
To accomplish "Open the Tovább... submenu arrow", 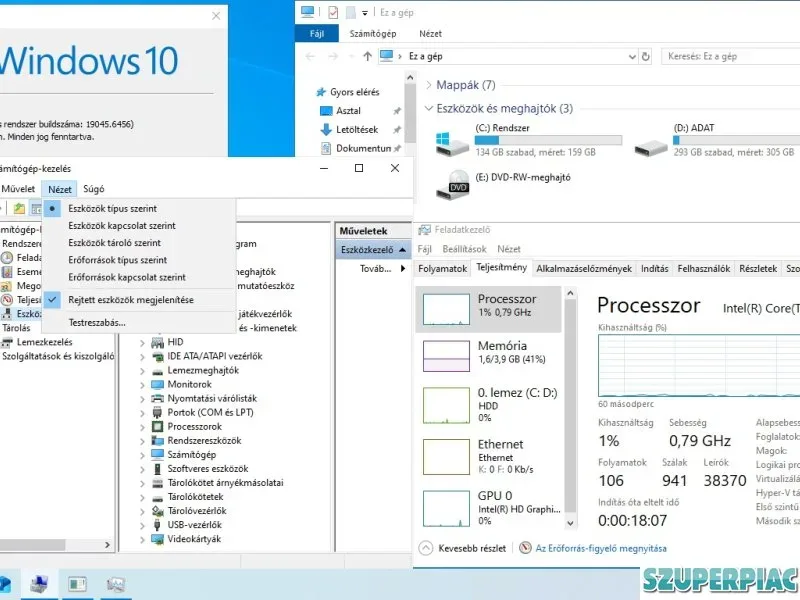I will (403, 268).
